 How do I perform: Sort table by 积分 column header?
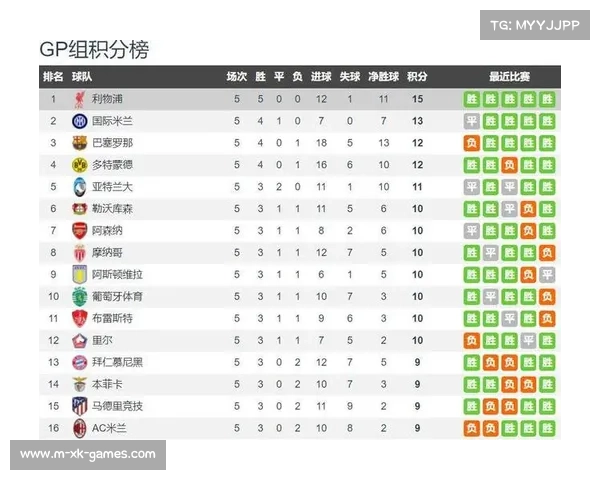417,77
